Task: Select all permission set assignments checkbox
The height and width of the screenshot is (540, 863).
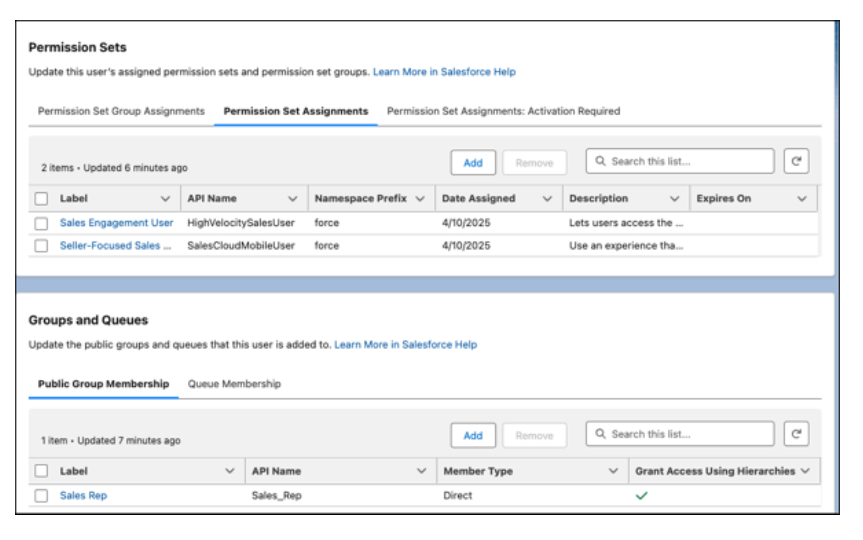Action: pyautogui.click(x=41, y=198)
